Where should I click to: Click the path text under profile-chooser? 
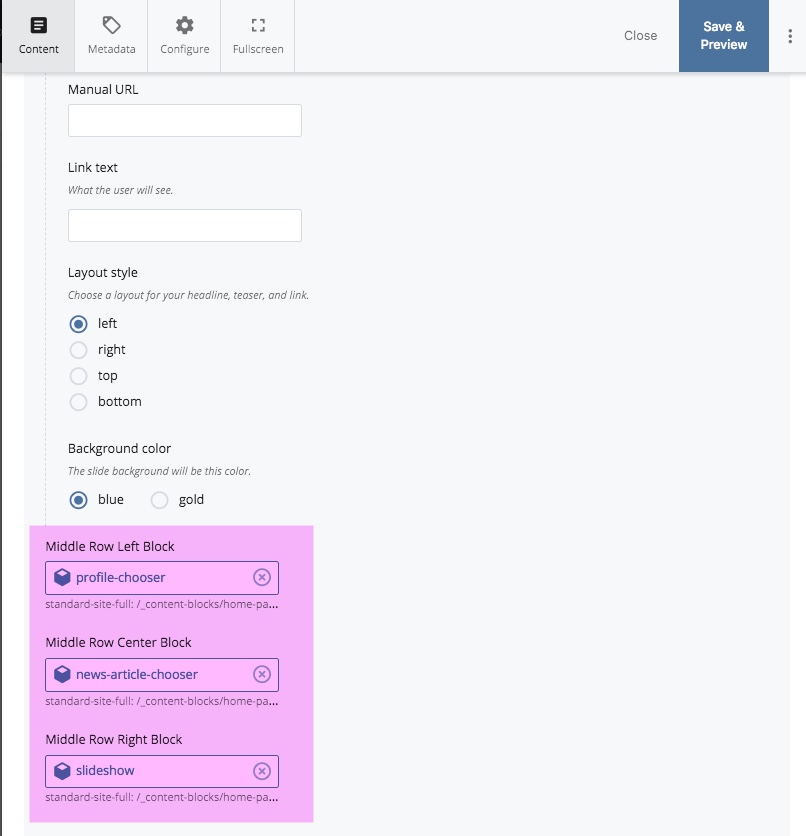pos(162,605)
